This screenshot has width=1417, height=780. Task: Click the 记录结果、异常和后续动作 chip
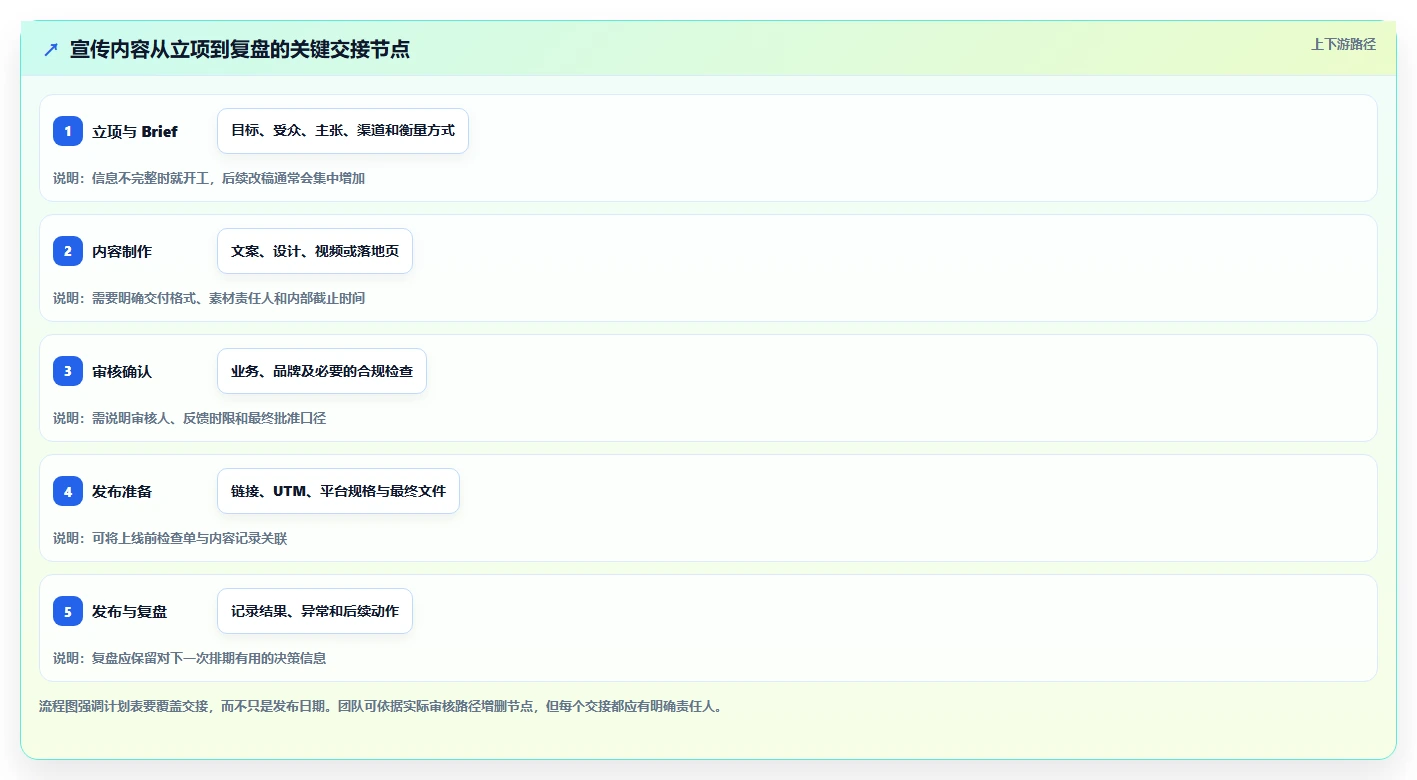pos(315,611)
